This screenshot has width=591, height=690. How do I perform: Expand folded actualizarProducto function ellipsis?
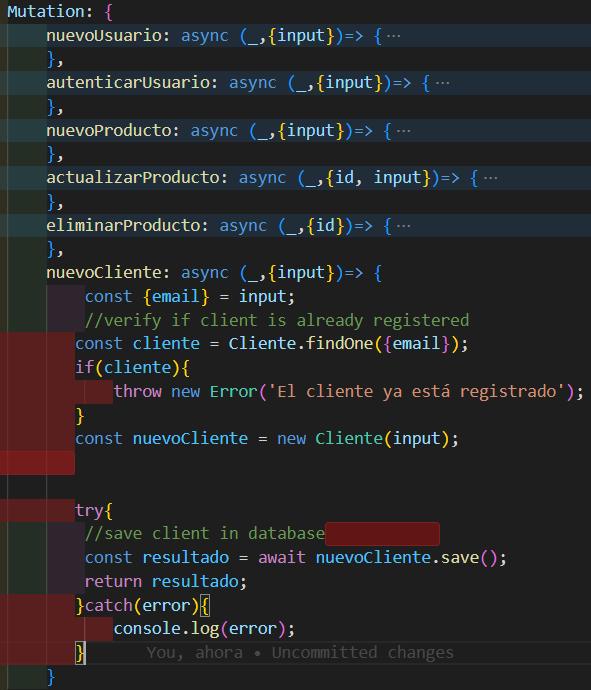click(x=490, y=178)
